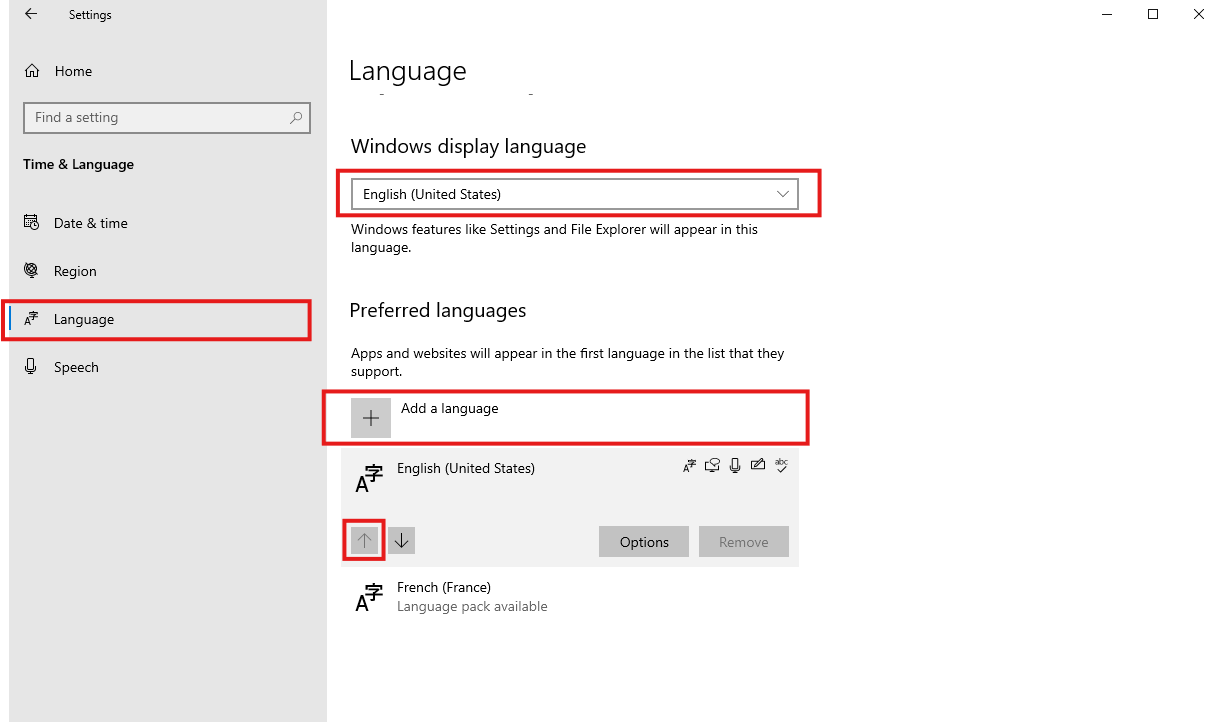The width and height of the screenshot is (1217, 722).
Task: Select Language in the sidebar
Action: [x=84, y=319]
